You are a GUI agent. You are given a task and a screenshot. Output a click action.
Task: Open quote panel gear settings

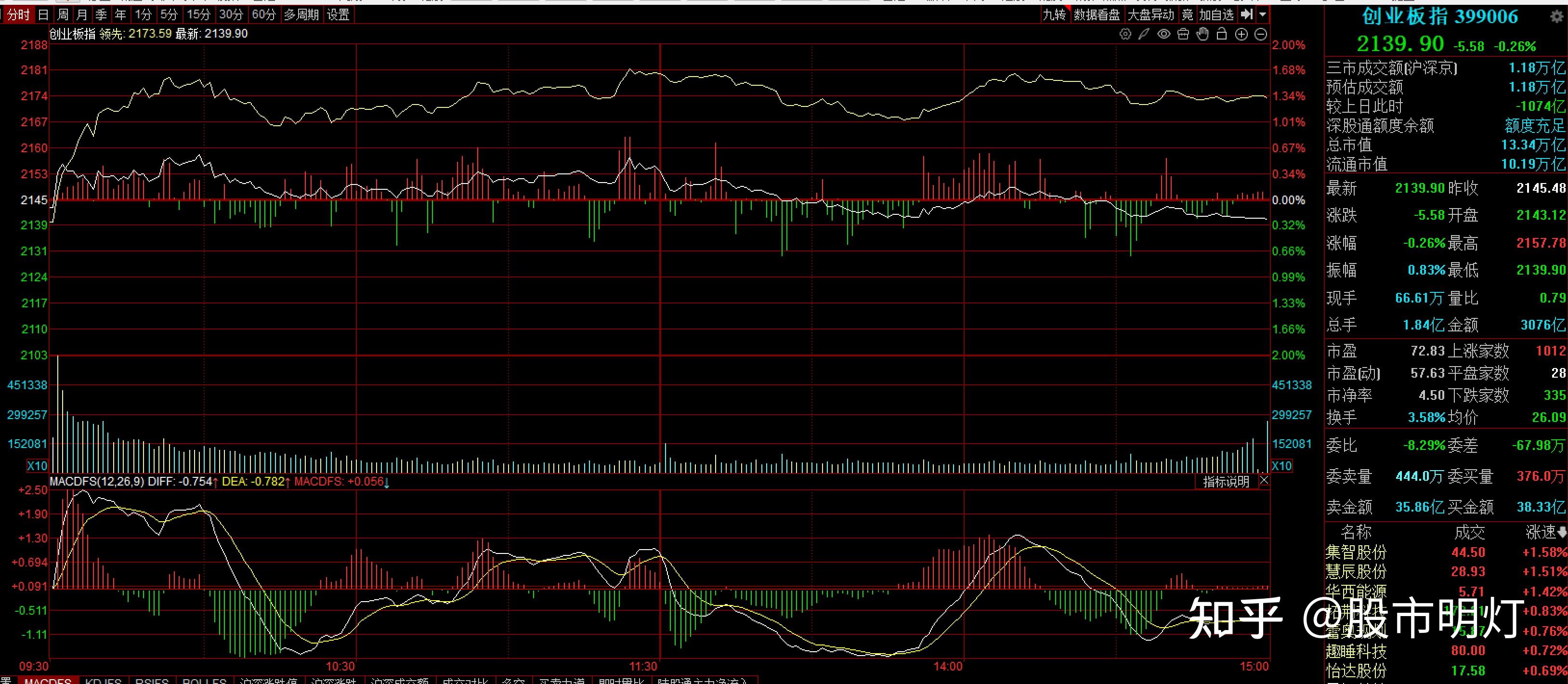pos(1556,16)
